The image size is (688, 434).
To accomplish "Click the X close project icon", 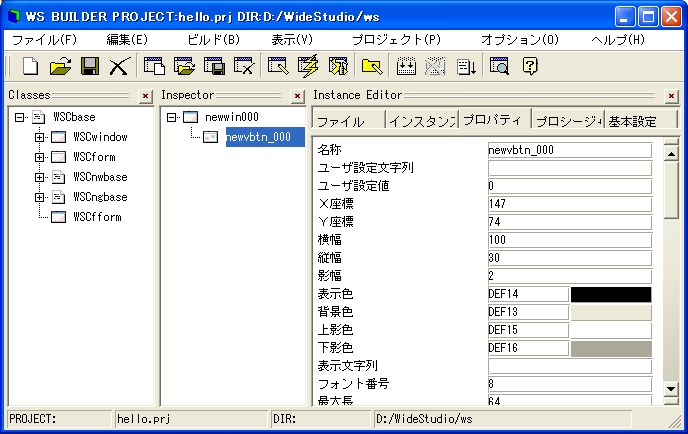I will [119, 67].
